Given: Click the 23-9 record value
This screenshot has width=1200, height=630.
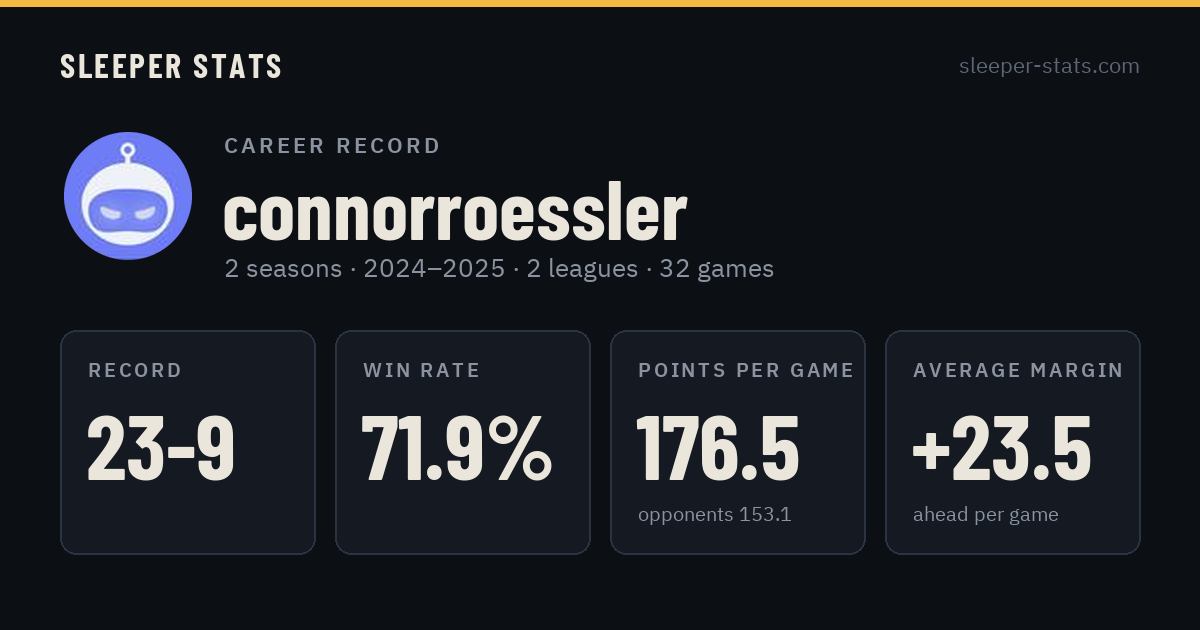Looking at the screenshot, I should [x=161, y=449].
